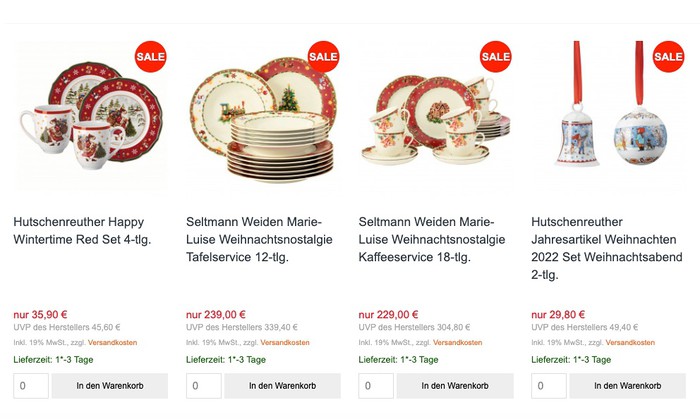Screen dimensions: 700x419
Task: Add Kaffeeservice 18-tlg. to Warenkorb
Action: point(455,386)
